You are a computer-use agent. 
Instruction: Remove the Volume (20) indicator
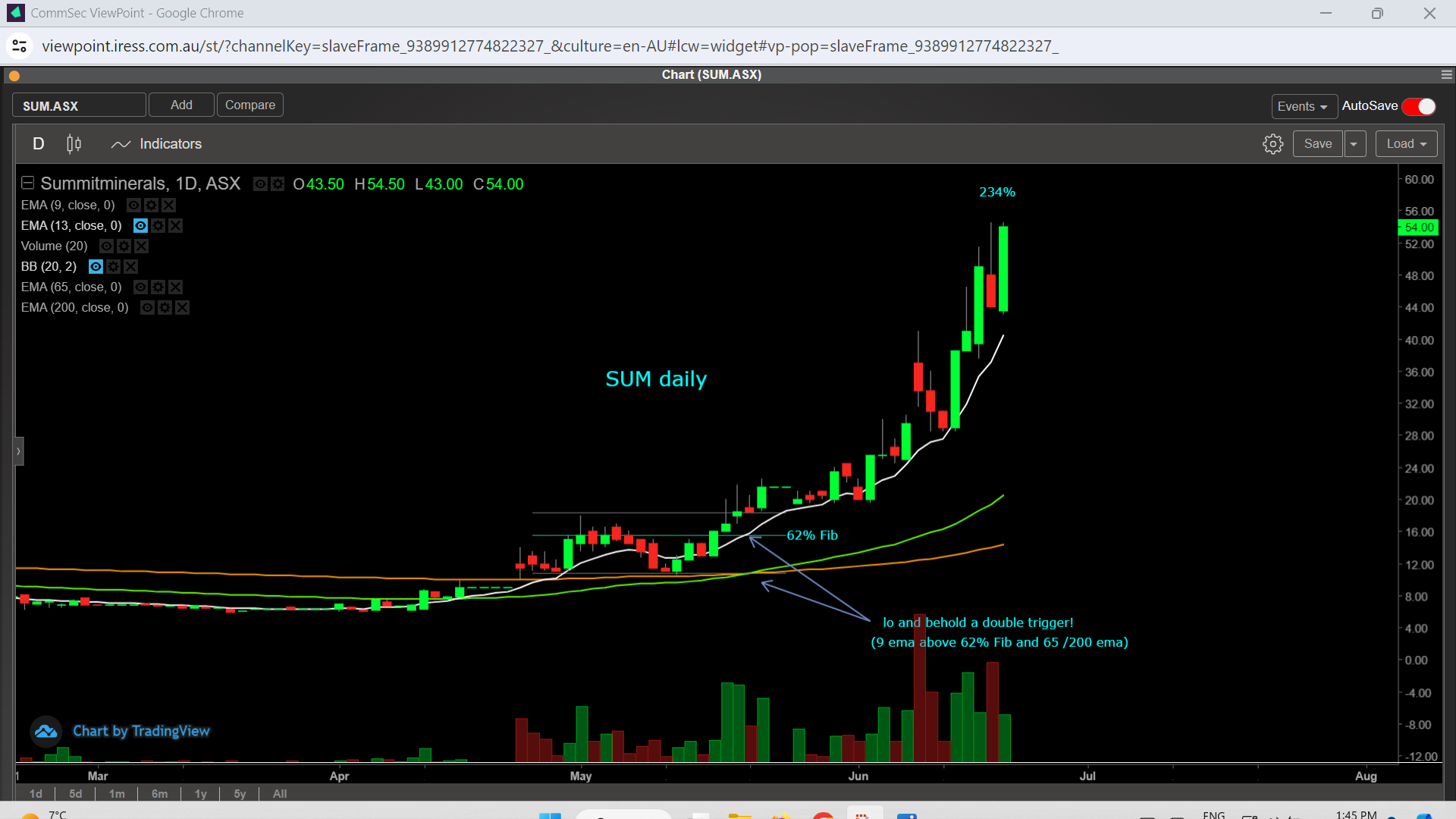tap(141, 246)
